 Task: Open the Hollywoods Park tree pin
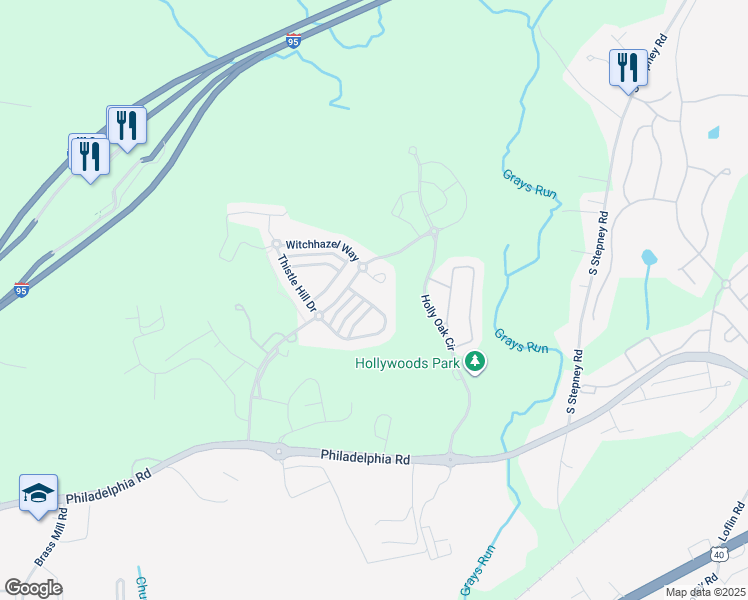474,362
